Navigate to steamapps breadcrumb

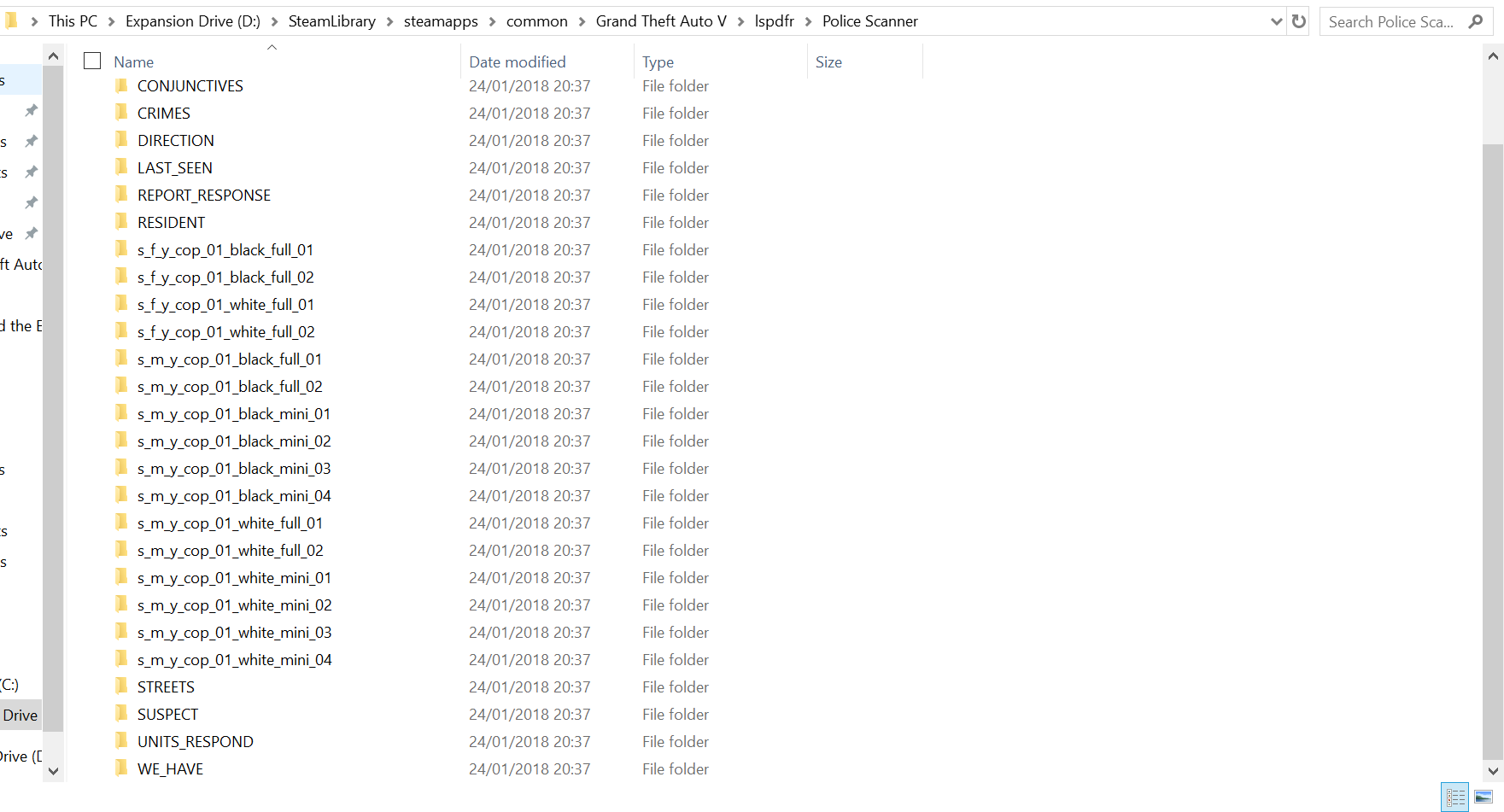point(441,21)
